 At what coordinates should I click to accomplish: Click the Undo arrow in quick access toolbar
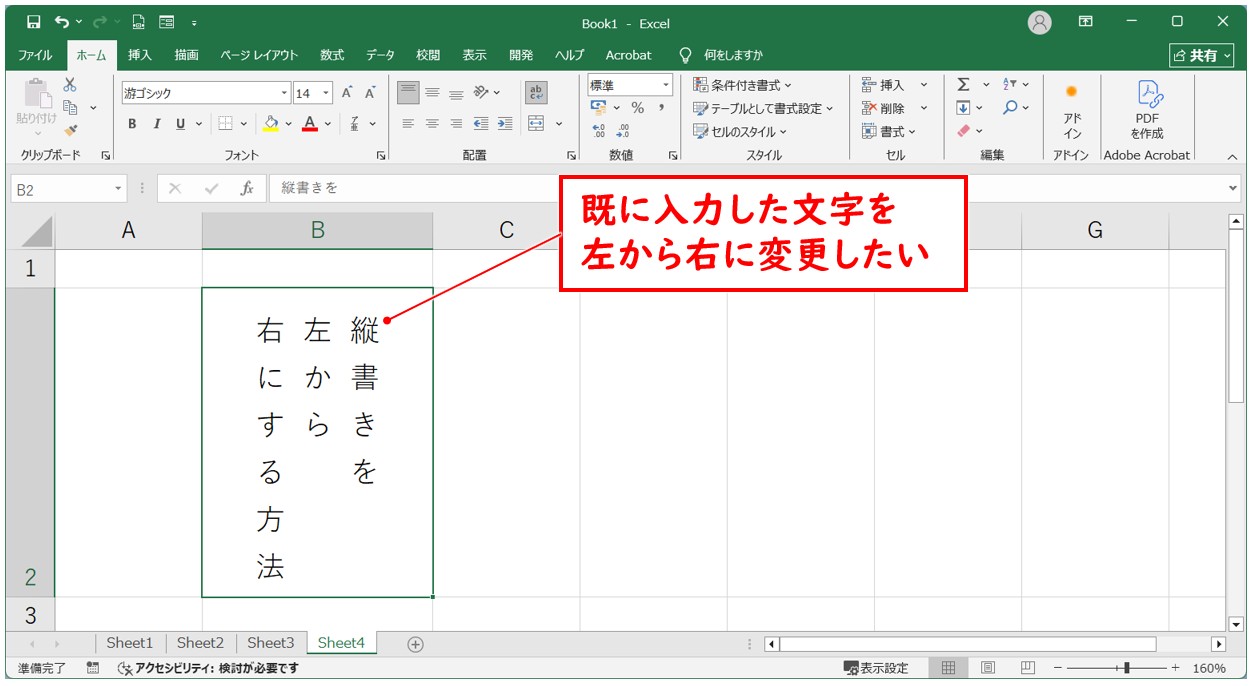62,22
